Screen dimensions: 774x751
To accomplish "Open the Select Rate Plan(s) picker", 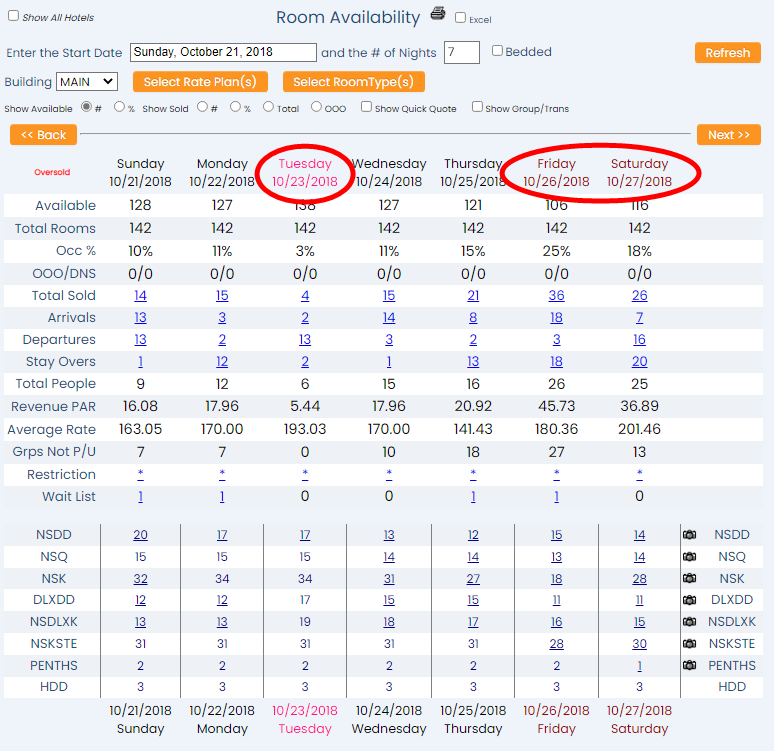I will (200, 82).
